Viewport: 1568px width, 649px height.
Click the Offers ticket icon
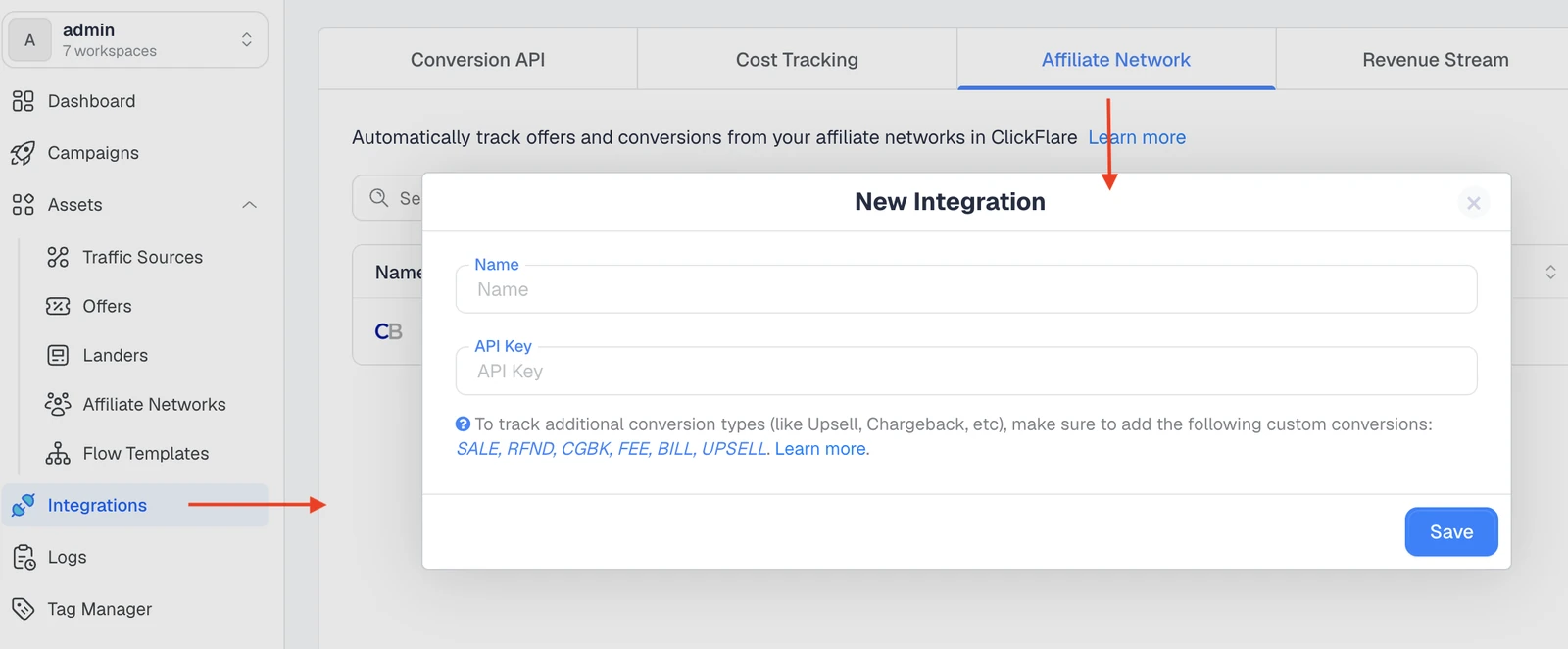[x=58, y=306]
